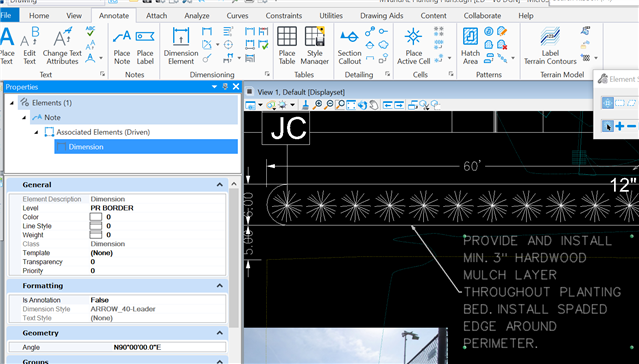Viewport: 639px width, 364px height.
Task: Open the Analyze ribbon tab
Action: [x=197, y=16]
